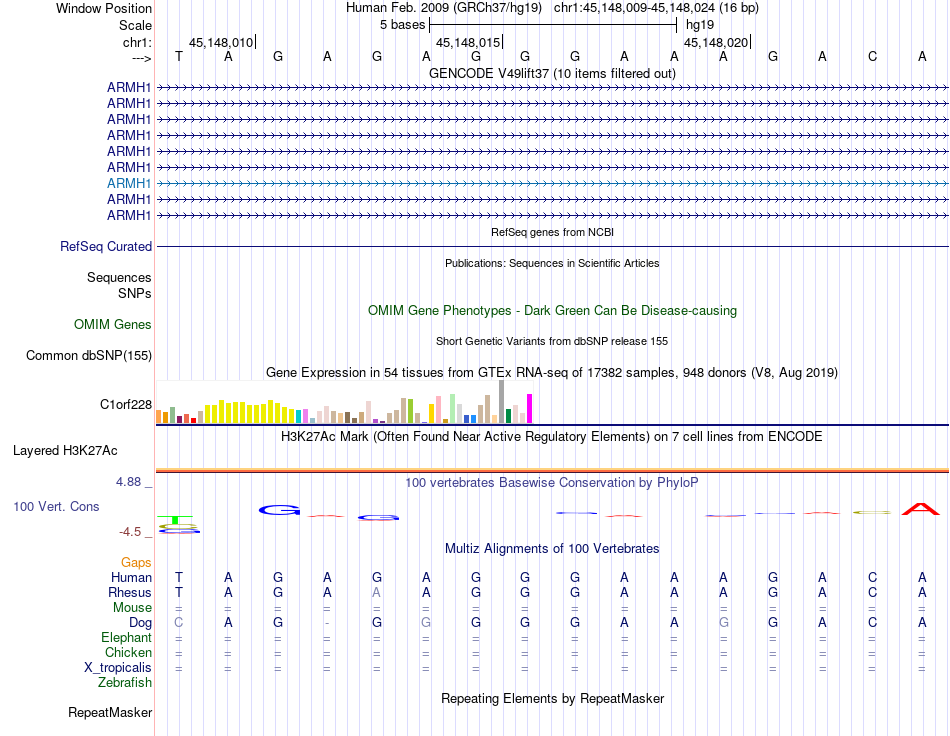Open Short Genetic Variants from dbSNP title
Image resolution: width=950 pixels, height=736 pixels.
(x=552, y=341)
